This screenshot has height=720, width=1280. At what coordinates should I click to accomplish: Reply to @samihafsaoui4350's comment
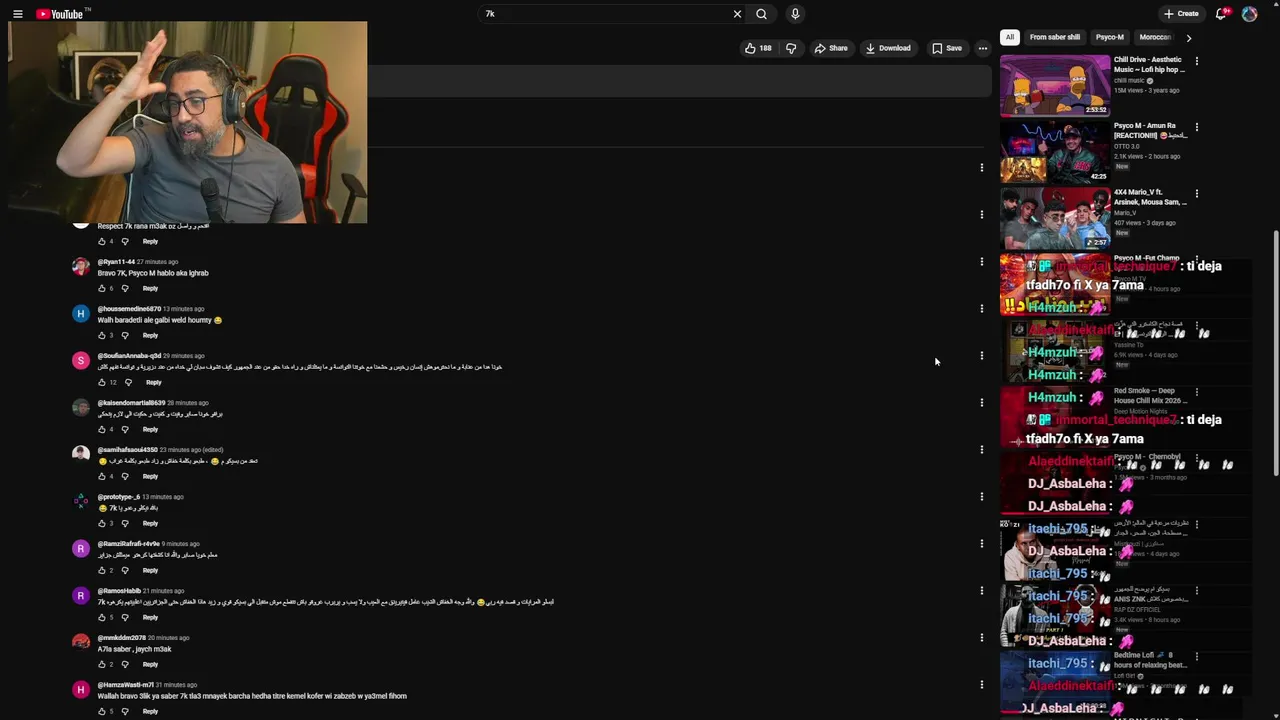click(x=150, y=476)
